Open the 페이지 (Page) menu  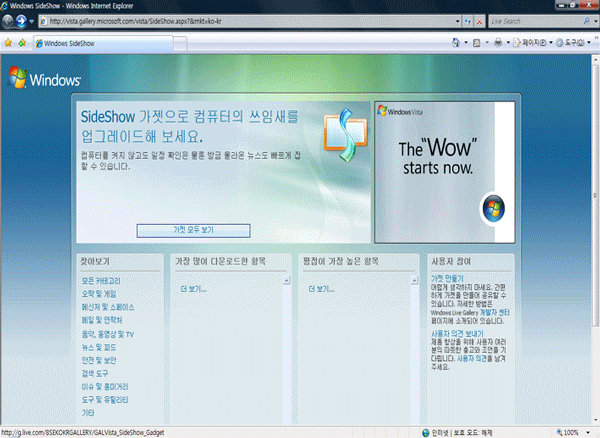coord(533,42)
